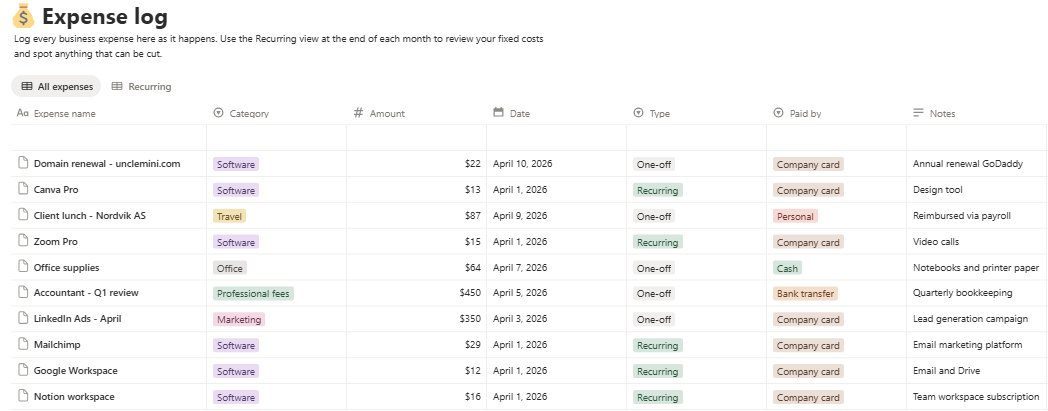Click the calendar icon in Date header
The image size is (1048, 411).
tap(498, 113)
